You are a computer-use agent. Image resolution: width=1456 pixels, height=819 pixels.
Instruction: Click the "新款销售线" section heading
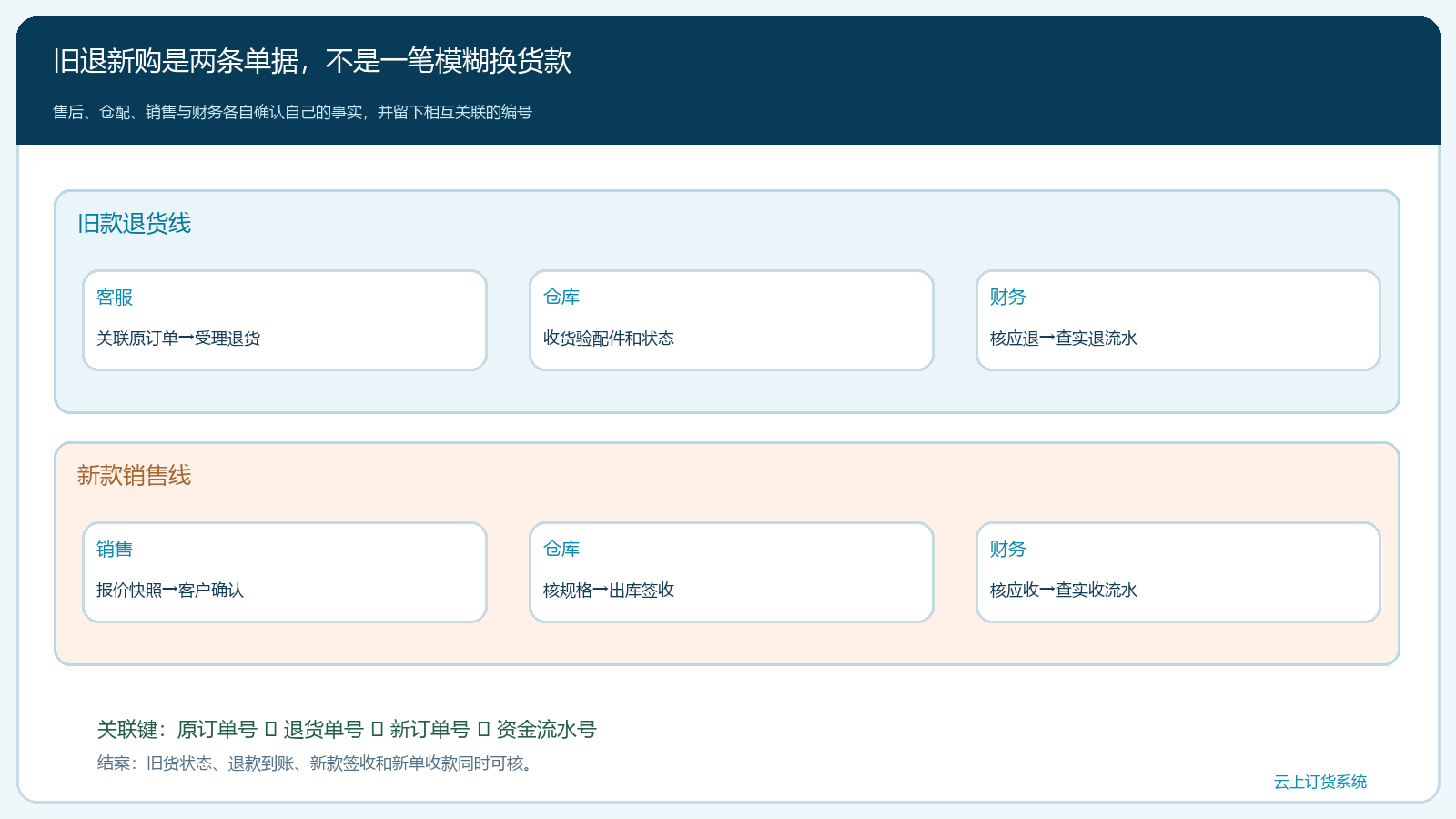(134, 476)
